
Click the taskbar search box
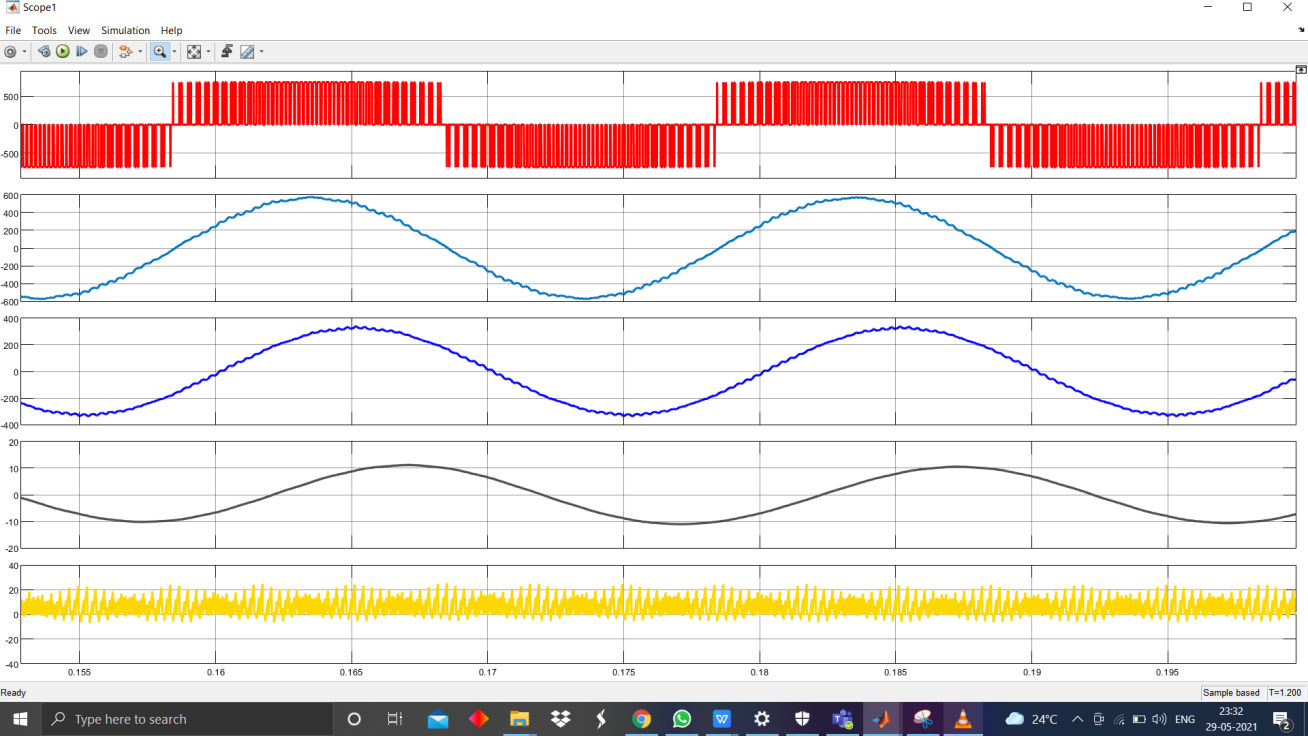tap(186, 719)
